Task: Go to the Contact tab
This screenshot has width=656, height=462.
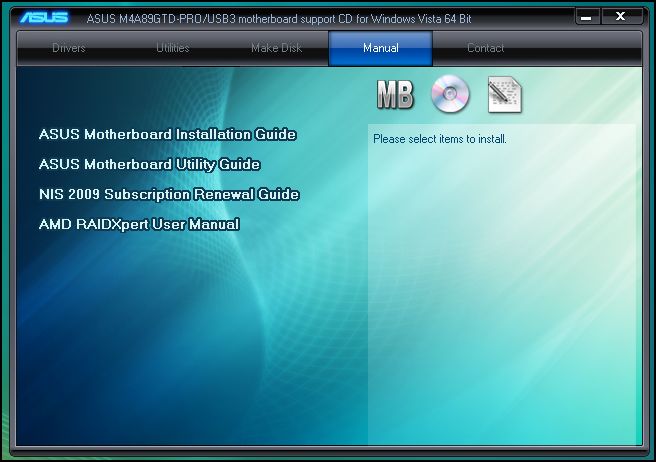Action: tap(485, 48)
